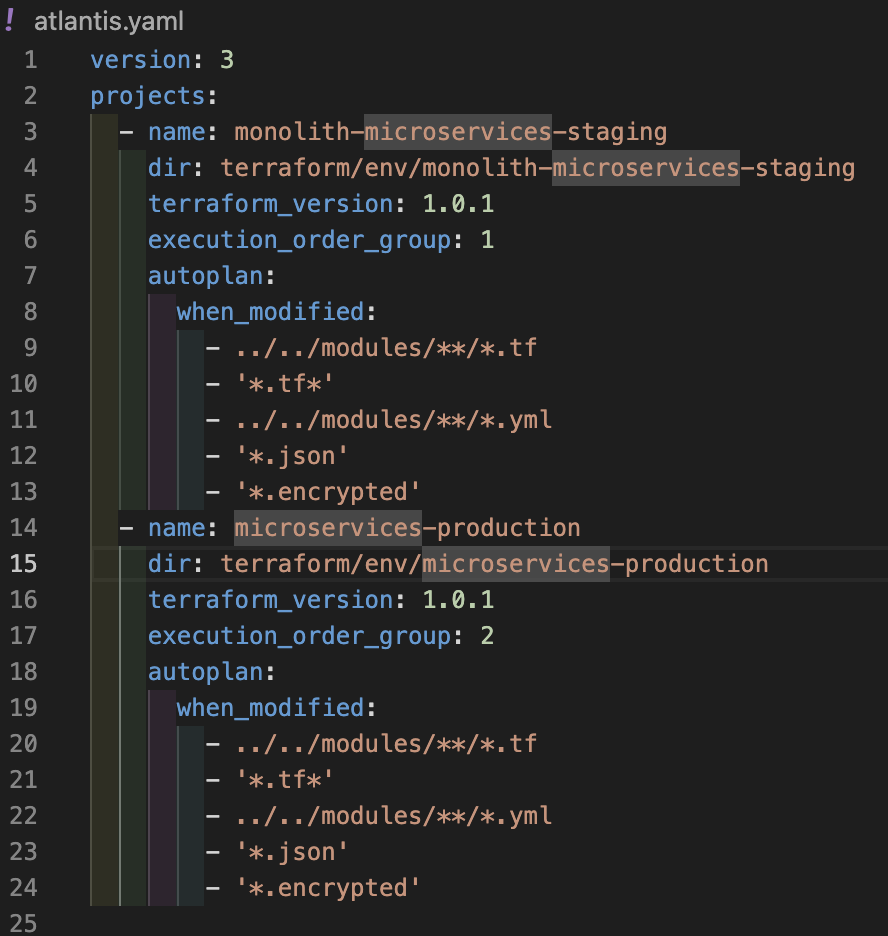
Task: Click the 'name' key on line 14
Action: (x=177, y=528)
